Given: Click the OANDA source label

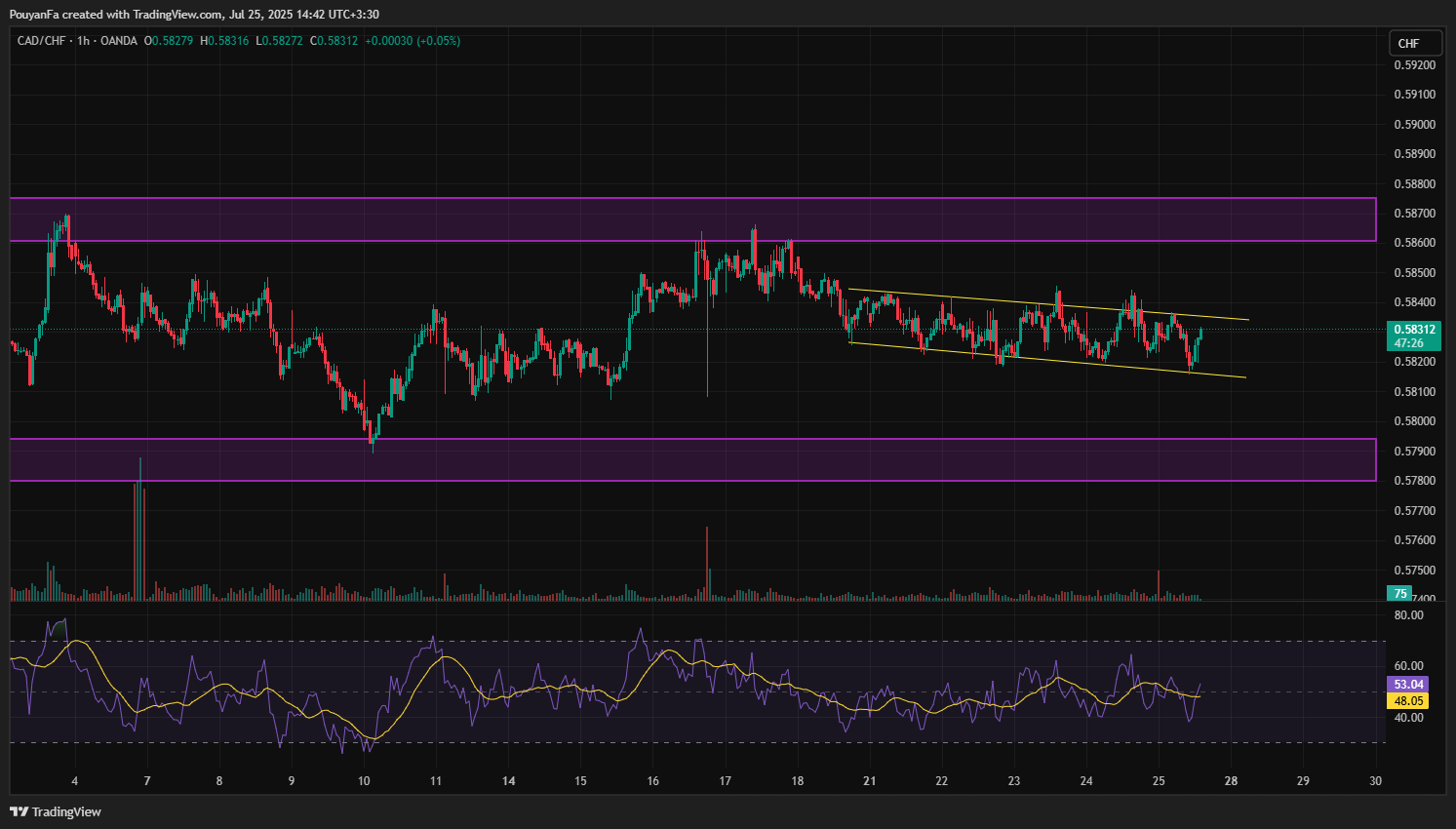Looking at the screenshot, I should tap(119, 41).
